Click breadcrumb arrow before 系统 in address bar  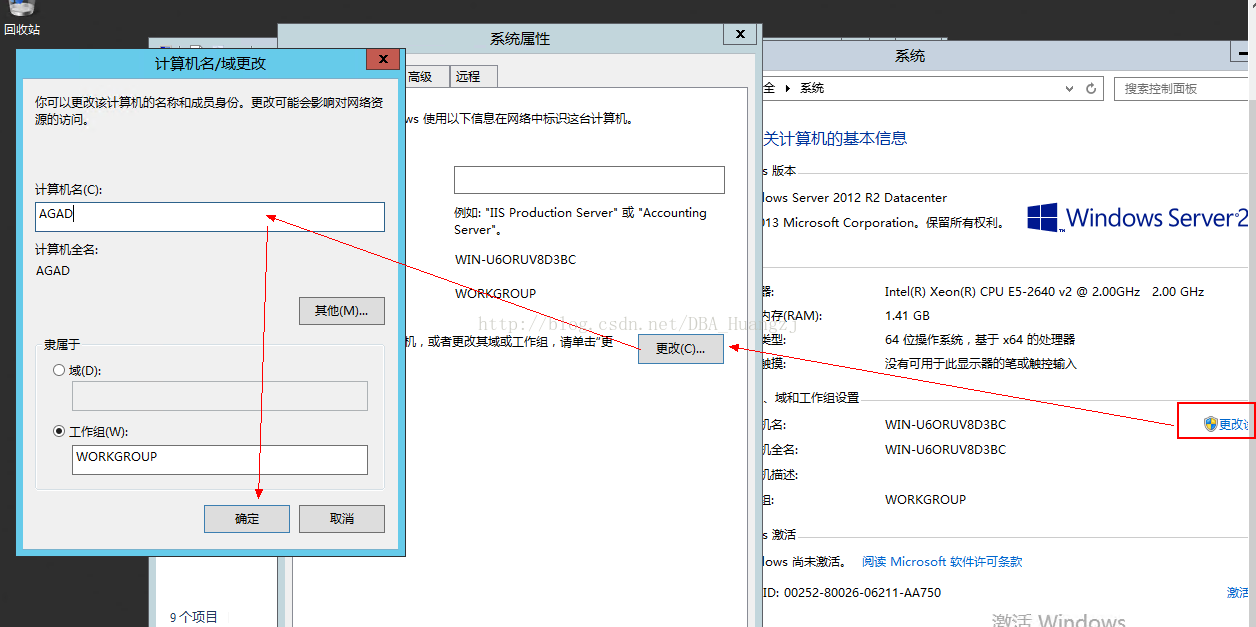(x=788, y=88)
